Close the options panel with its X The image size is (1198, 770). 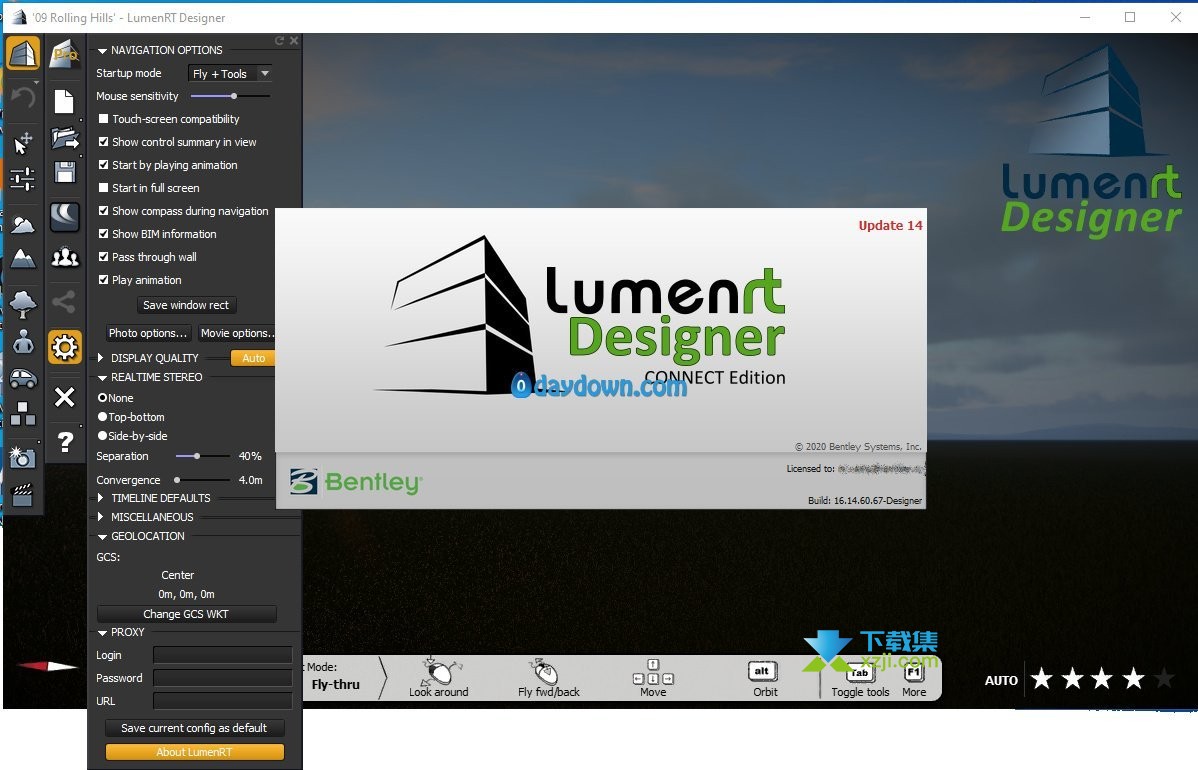coord(294,40)
